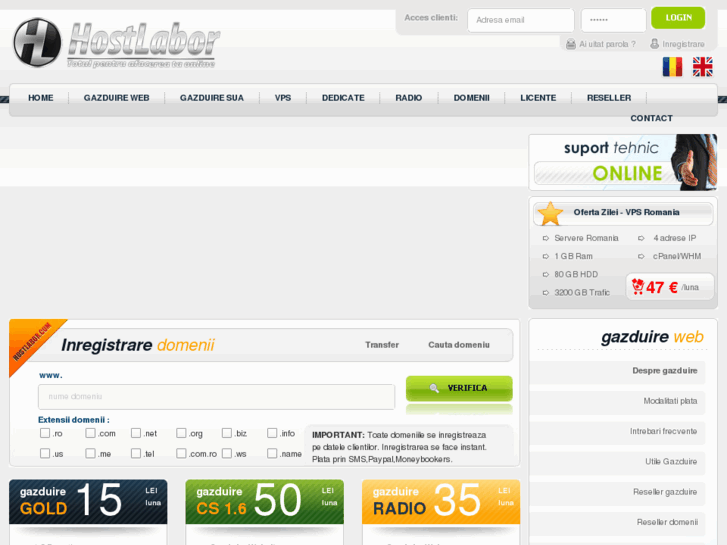Tick the .ro extension checkbox
The image size is (727, 545).
click(x=45, y=433)
